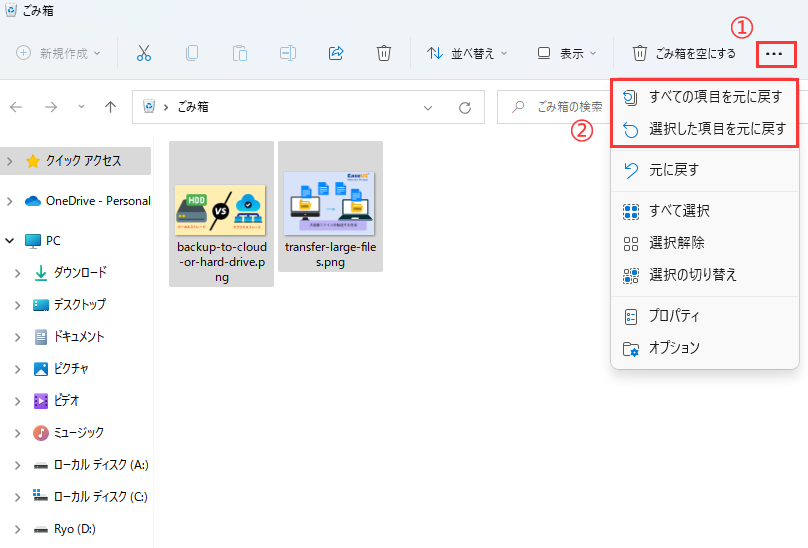Select 選択した項目を元に戻す menu entry
Viewport: 808px width, 548px height.
click(x=704, y=129)
